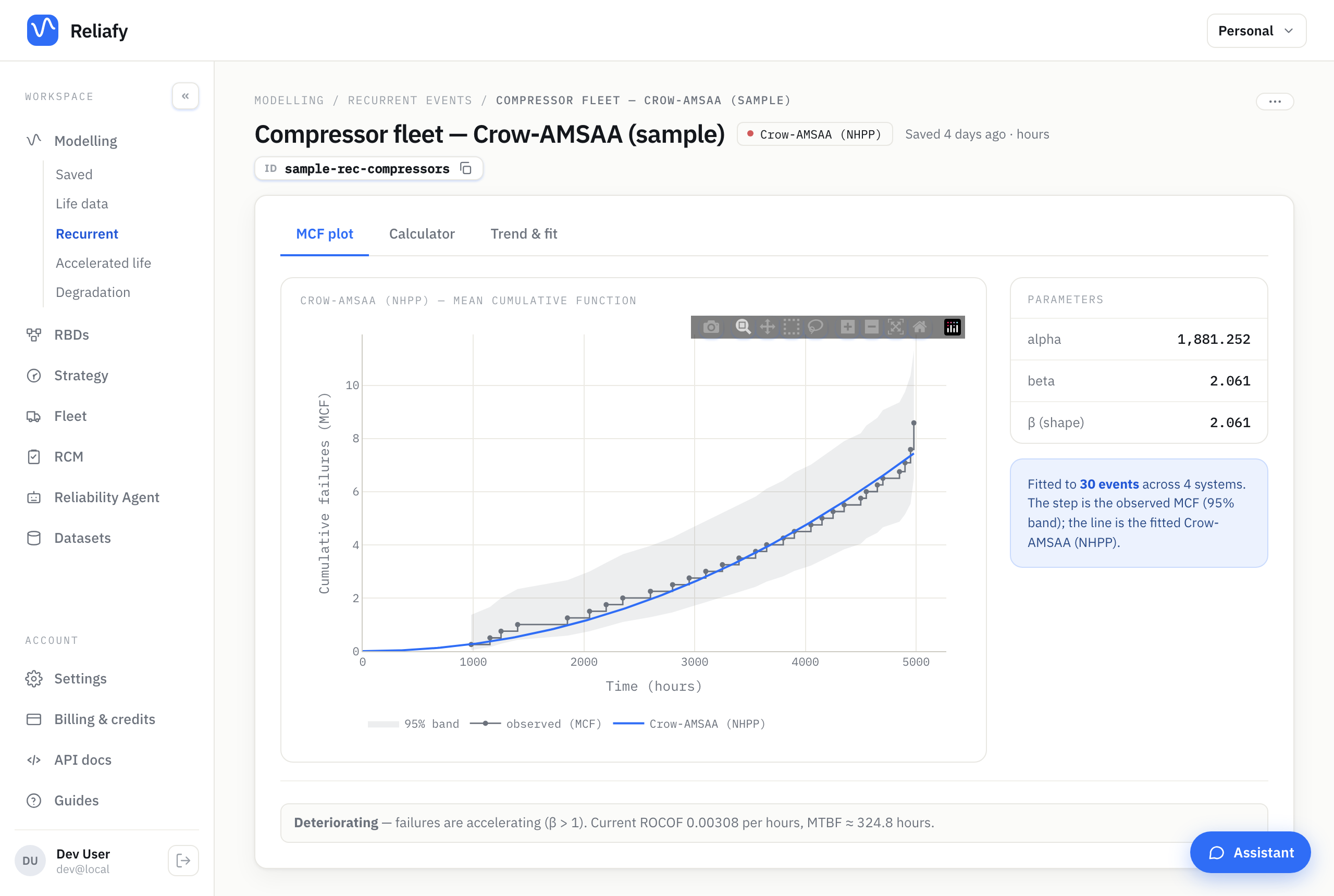The image size is (1334, 896).
Task: Click the RBDs icon in sidebar
Action: (x=34, y=335)
